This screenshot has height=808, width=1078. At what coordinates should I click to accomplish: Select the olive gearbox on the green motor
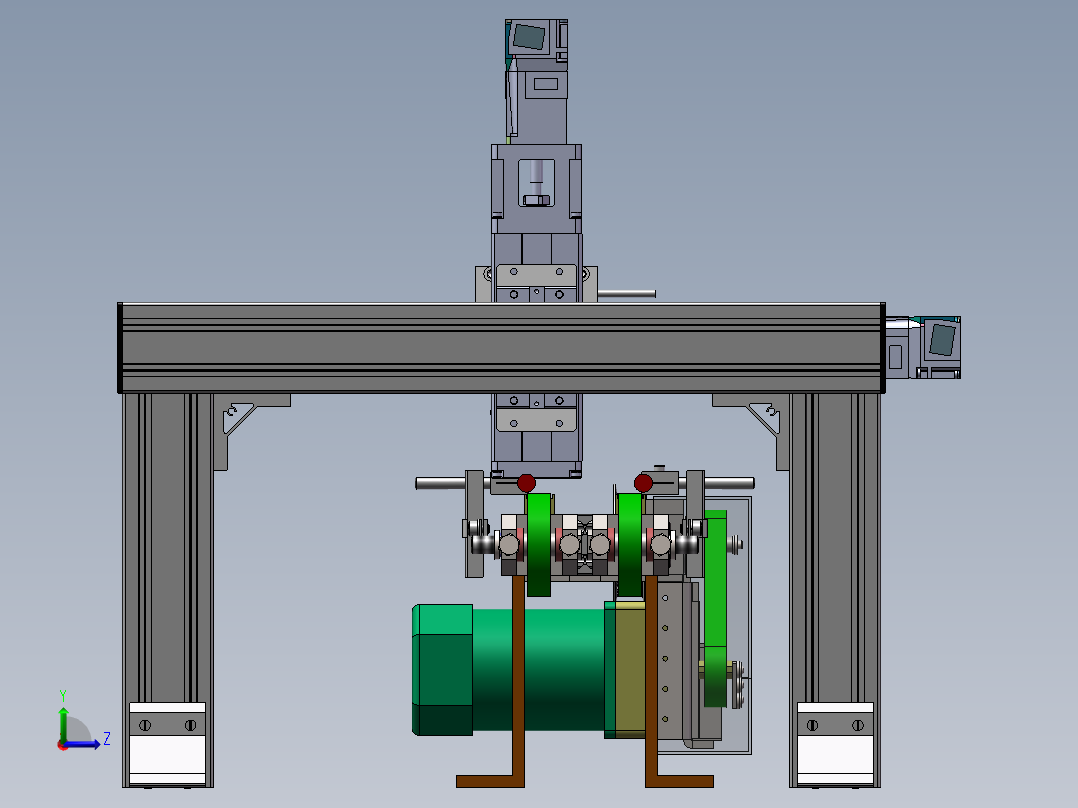tap(630, 669)
